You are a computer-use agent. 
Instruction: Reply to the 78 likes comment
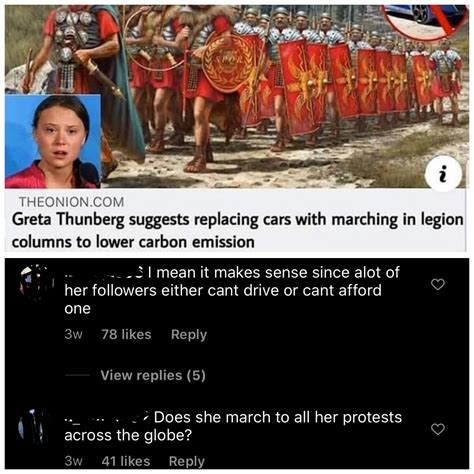point(189,334)
